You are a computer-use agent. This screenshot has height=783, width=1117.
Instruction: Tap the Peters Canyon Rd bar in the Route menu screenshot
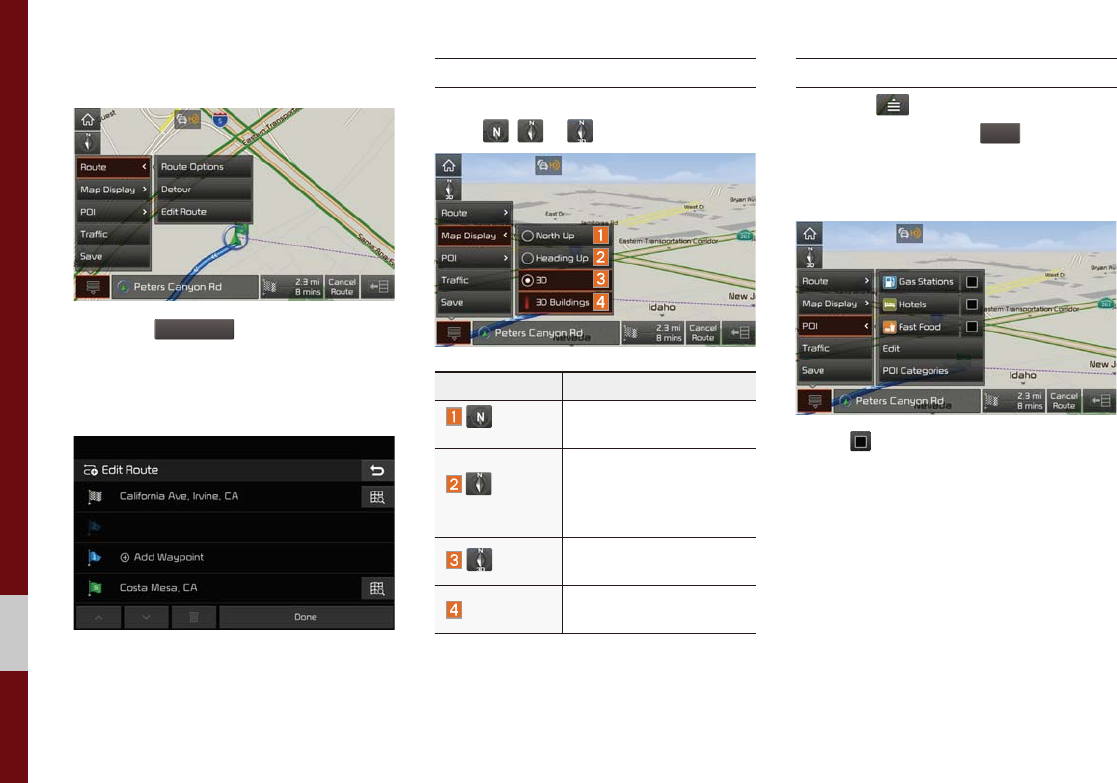(185, 287)
